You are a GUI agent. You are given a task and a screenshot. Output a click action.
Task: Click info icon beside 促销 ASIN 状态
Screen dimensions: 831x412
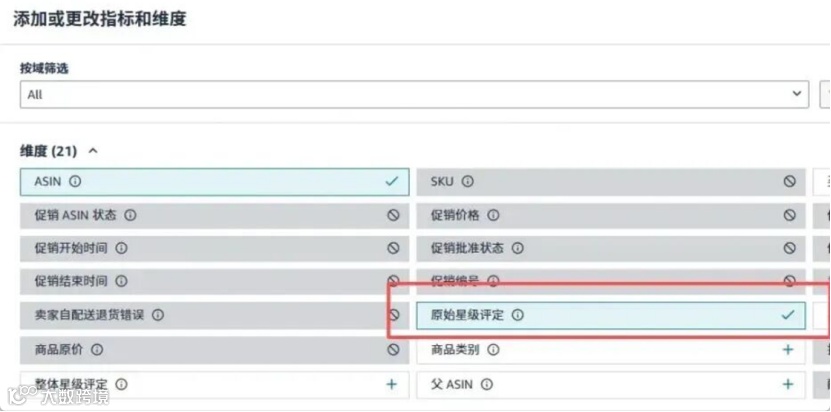(x=131, y=215)
